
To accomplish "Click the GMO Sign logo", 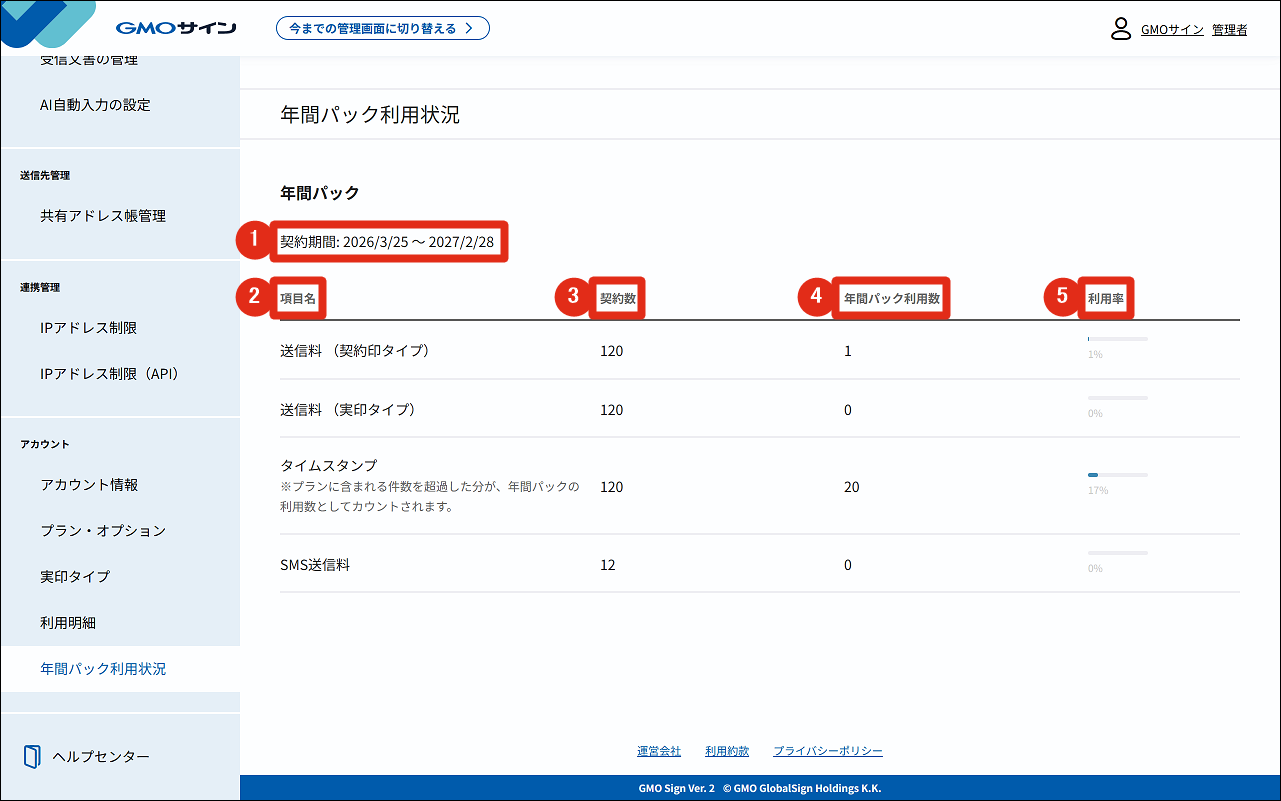I will click(x=175, y=27).
